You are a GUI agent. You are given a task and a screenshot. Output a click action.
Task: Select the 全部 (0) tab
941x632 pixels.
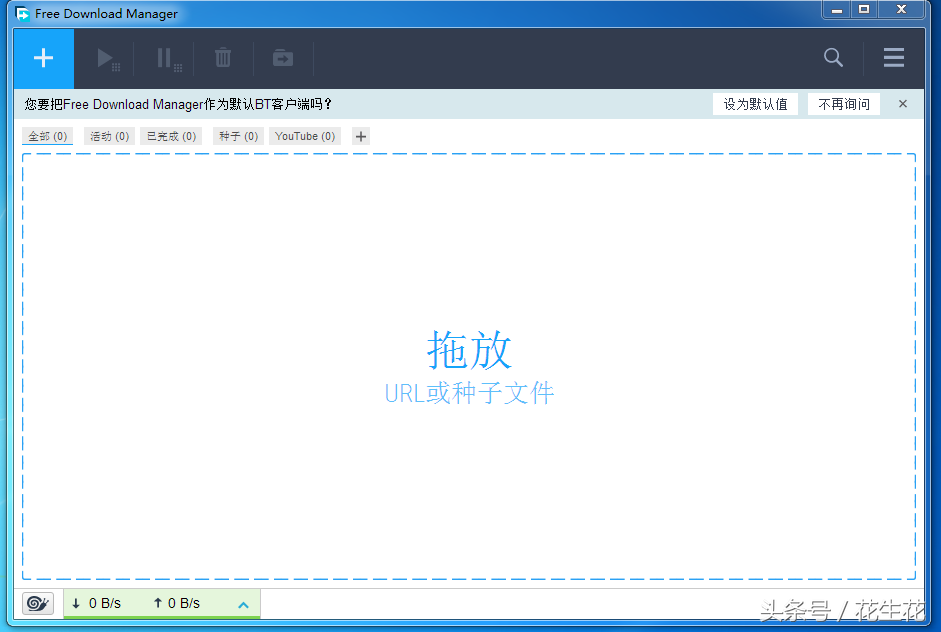tap(47, 136)
